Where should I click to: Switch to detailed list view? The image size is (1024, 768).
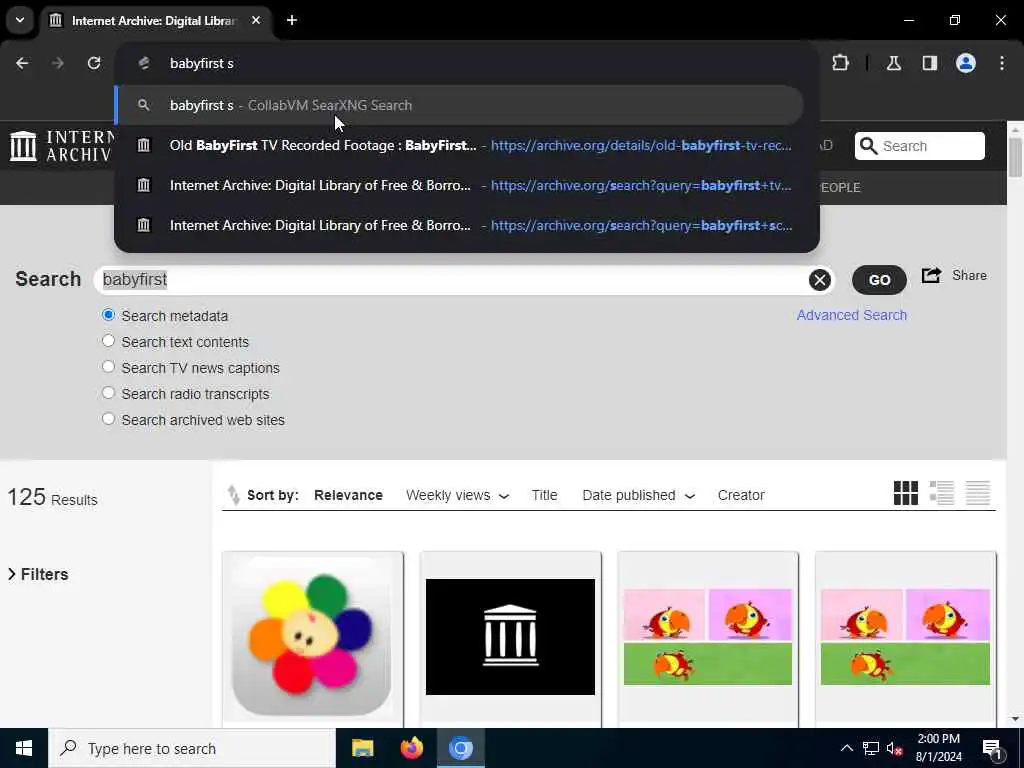coord(942,493)
